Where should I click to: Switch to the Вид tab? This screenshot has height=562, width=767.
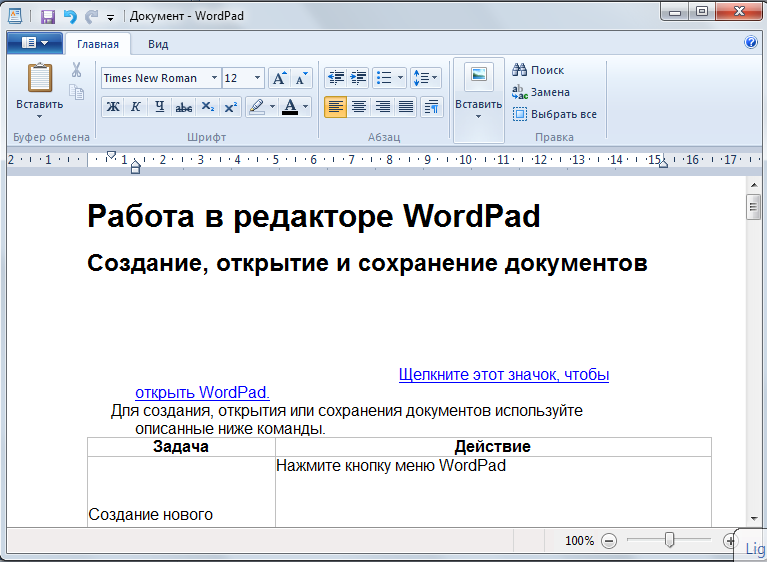(158, 44)
